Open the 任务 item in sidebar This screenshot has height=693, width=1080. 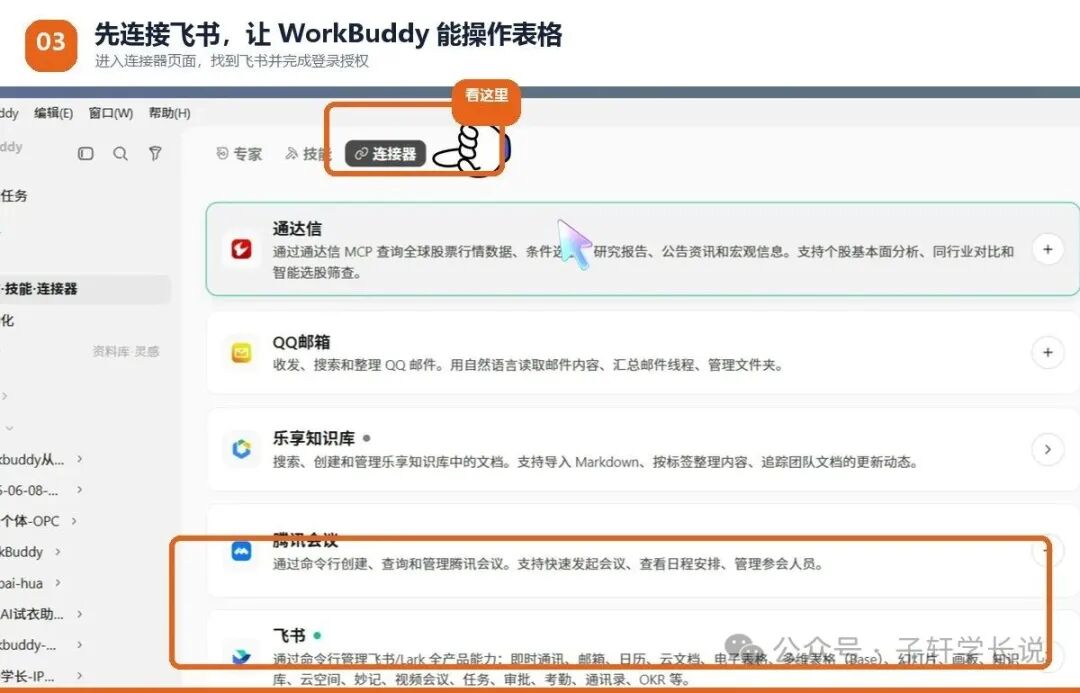pos(14,196)
